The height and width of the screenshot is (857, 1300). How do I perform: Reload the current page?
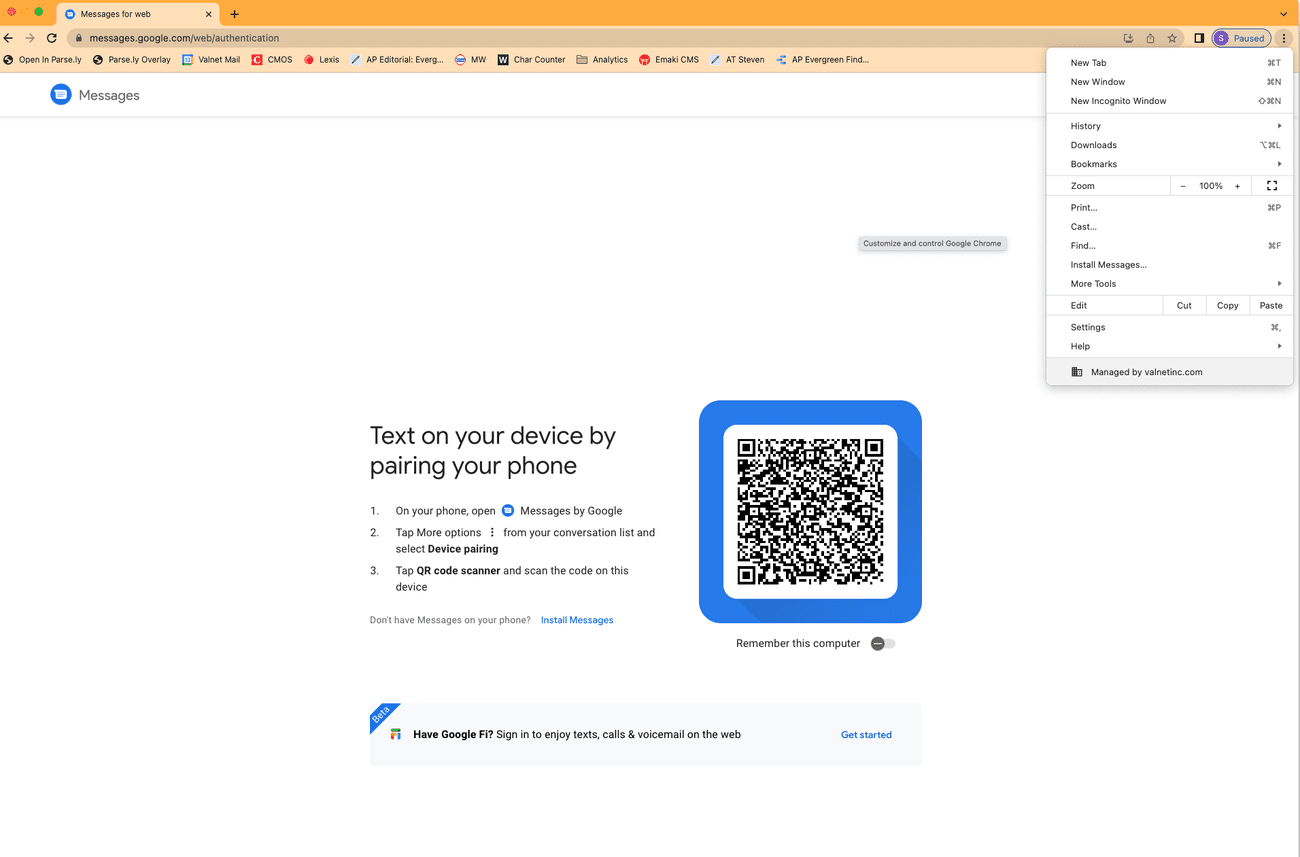tap(52, 37)
